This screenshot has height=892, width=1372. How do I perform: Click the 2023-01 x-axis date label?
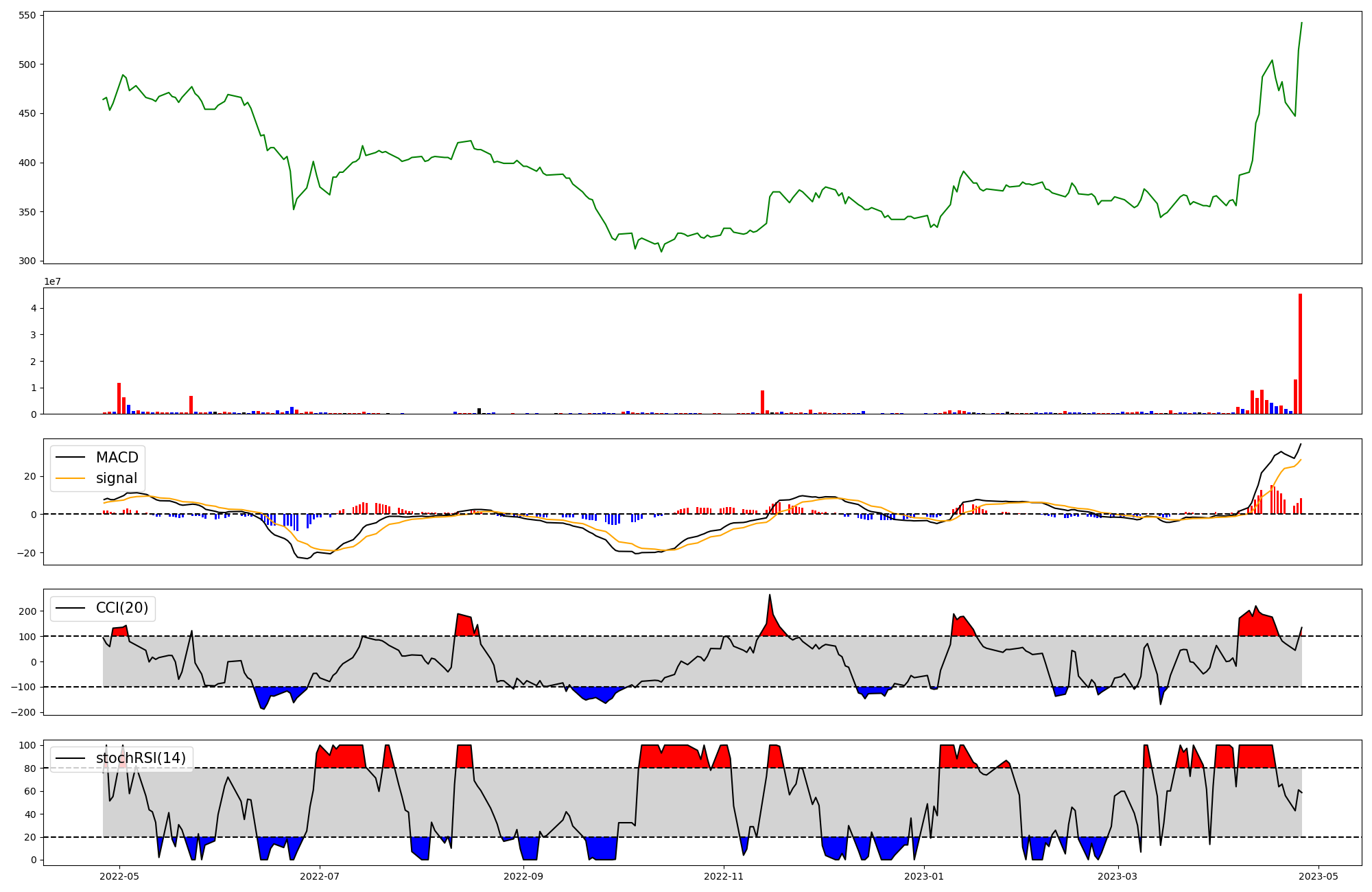tap(924, 876)
